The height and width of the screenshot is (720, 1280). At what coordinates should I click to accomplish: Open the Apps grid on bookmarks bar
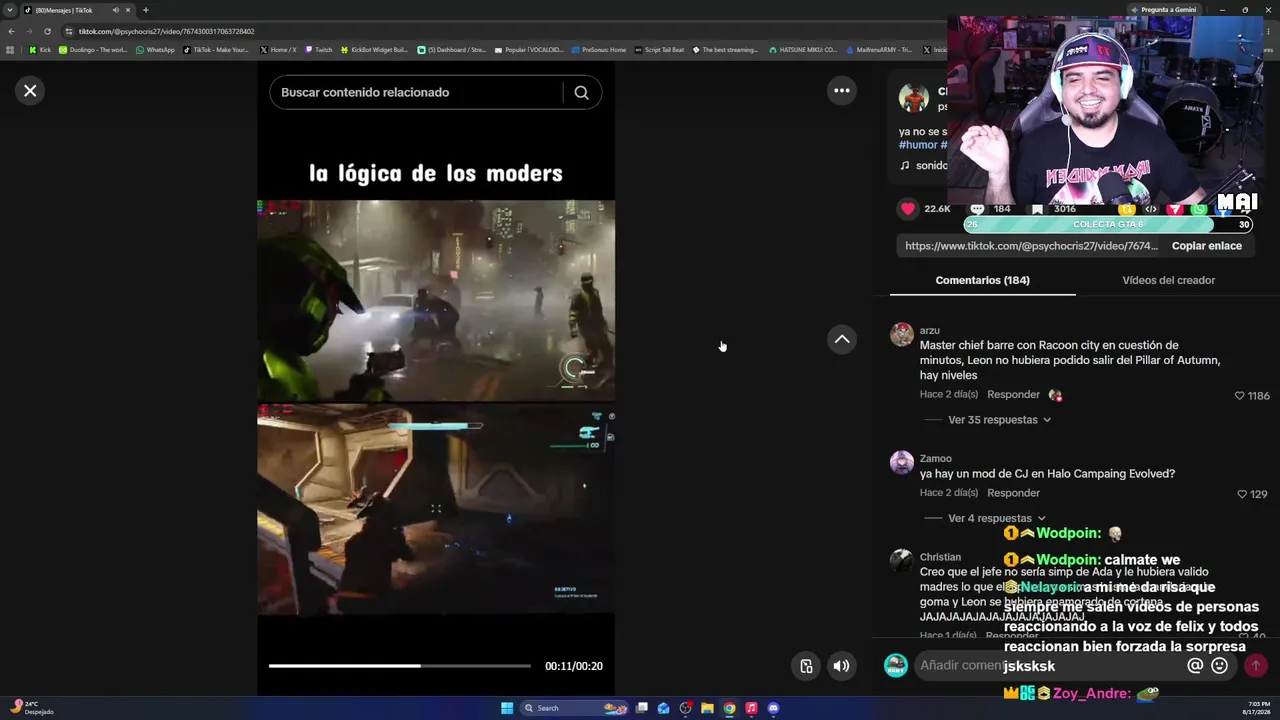(x=10, y=49)
